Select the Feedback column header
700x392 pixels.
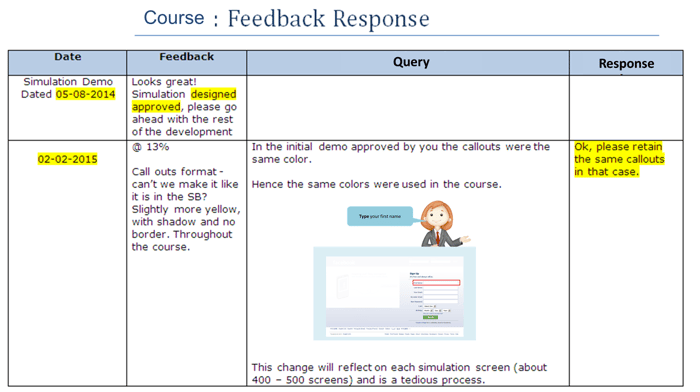pyautogui.click(x=187, y=63)
